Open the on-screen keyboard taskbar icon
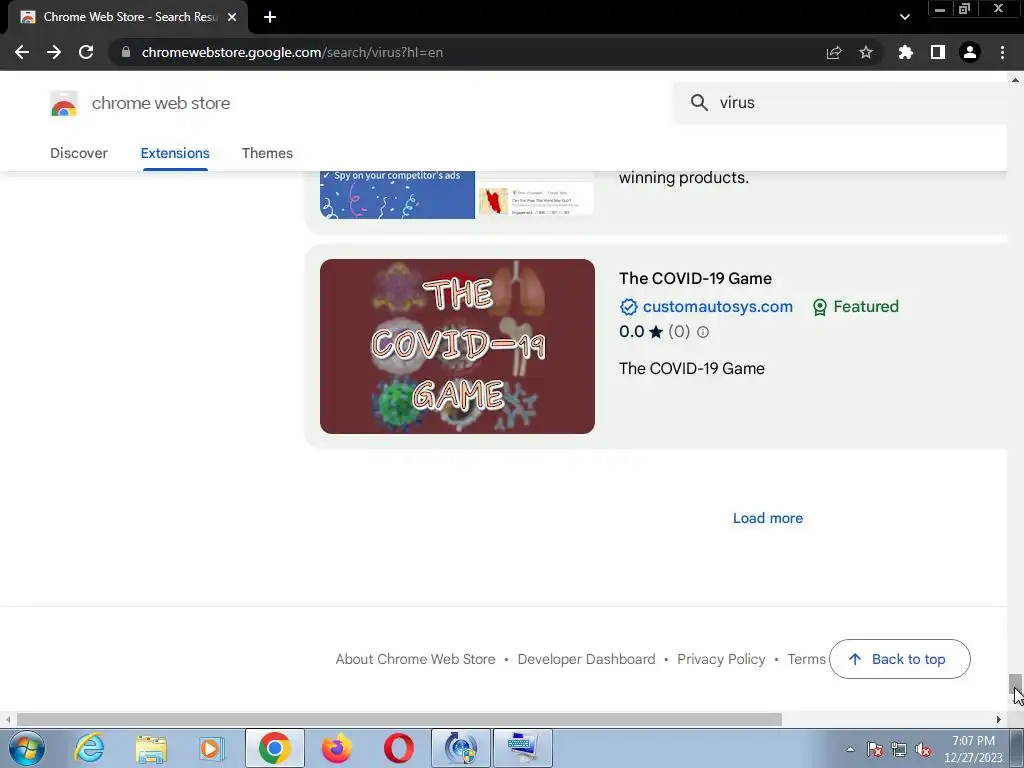The width and height of the screenshot is (1024, 768). click(522, 748)
